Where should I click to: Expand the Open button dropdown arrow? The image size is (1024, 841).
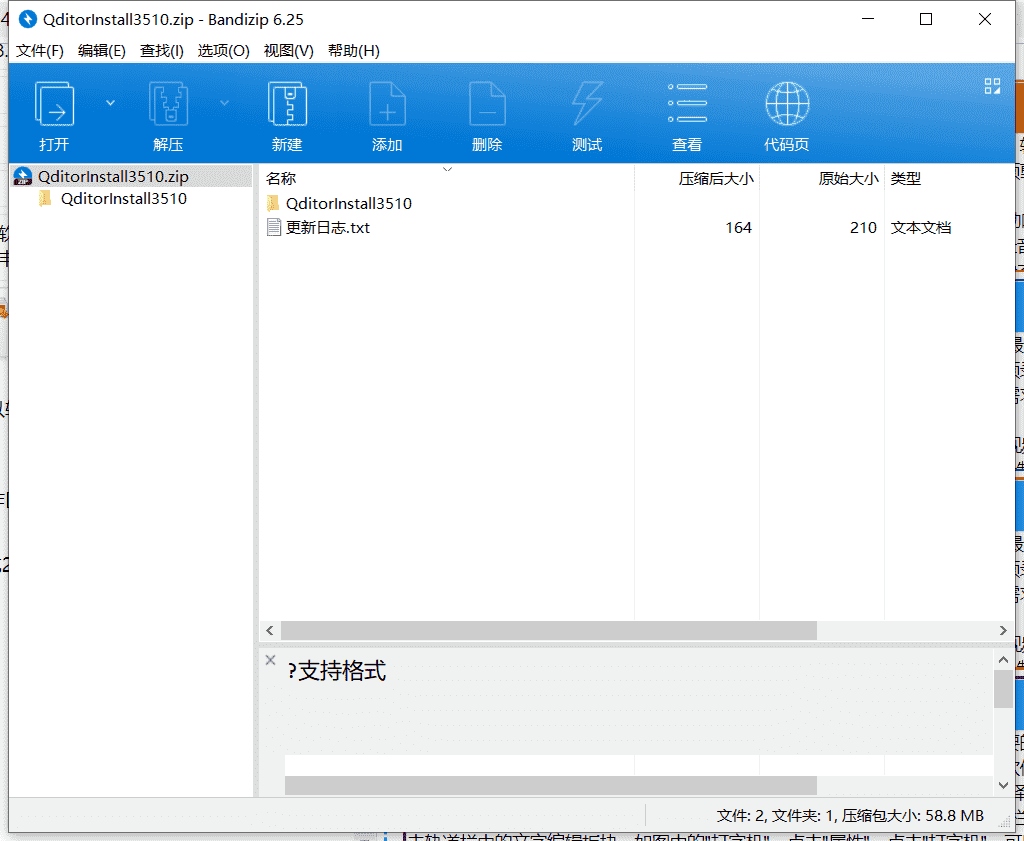coord(110,103)
